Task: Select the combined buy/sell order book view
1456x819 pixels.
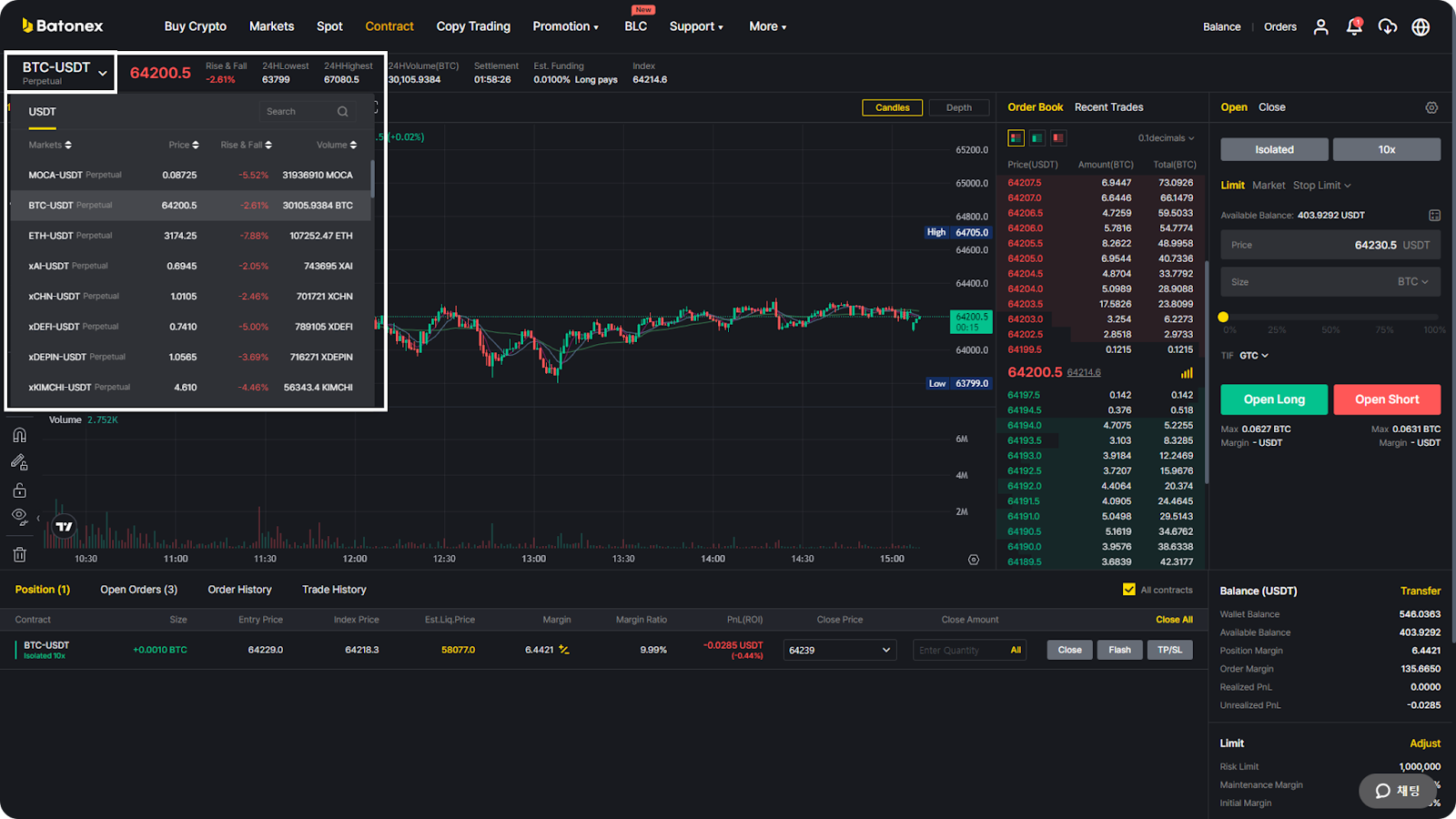Action: click(1016, 138)
